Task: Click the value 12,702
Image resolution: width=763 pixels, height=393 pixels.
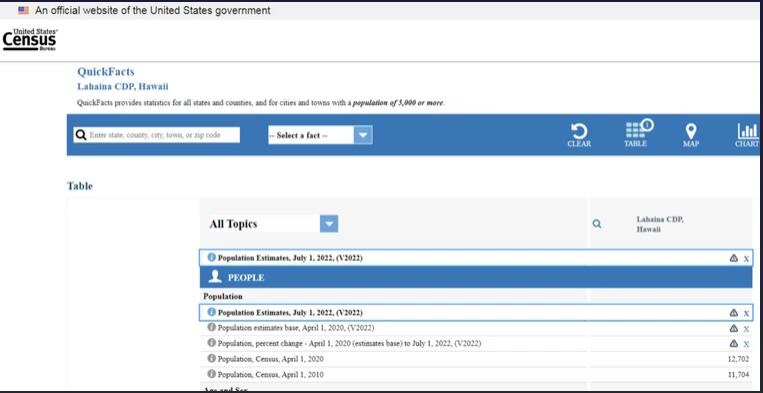Action: [739, 359]
